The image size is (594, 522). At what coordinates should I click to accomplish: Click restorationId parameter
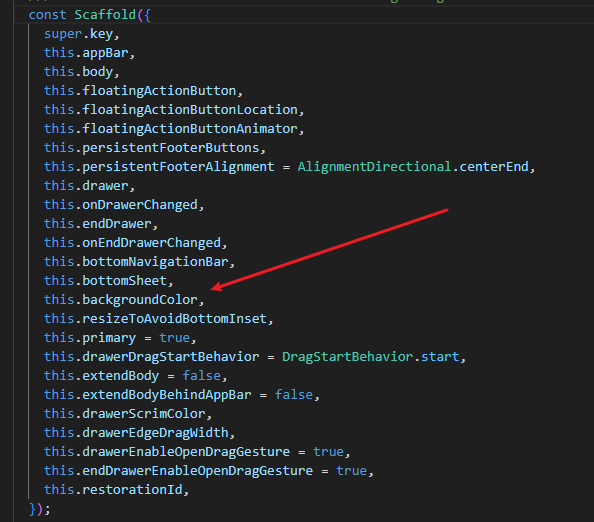[x=132, y=489]
